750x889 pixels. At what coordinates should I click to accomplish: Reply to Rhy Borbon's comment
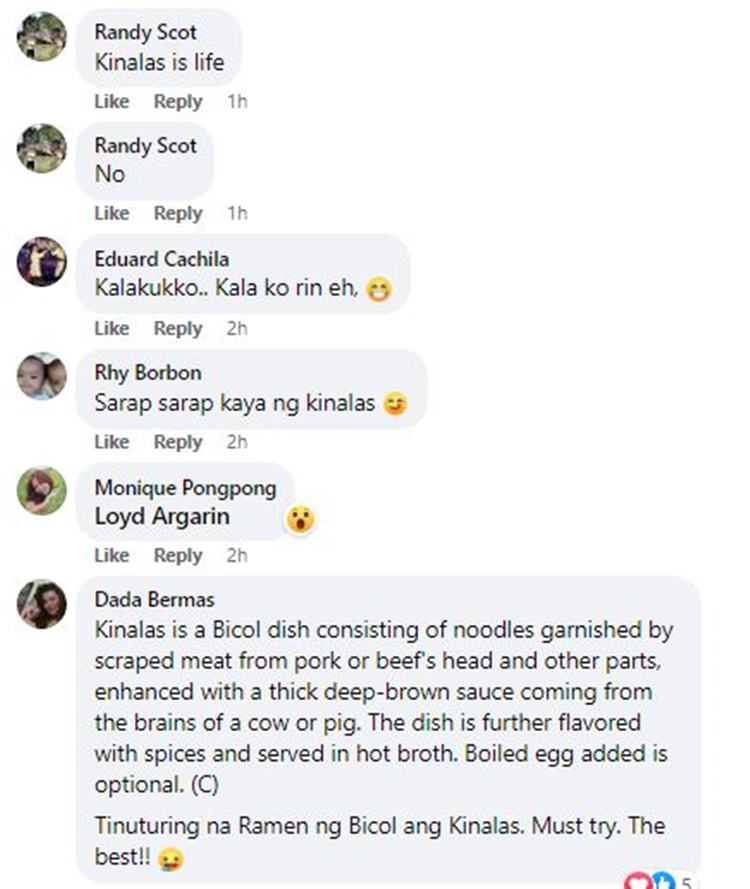click(178, 441)
